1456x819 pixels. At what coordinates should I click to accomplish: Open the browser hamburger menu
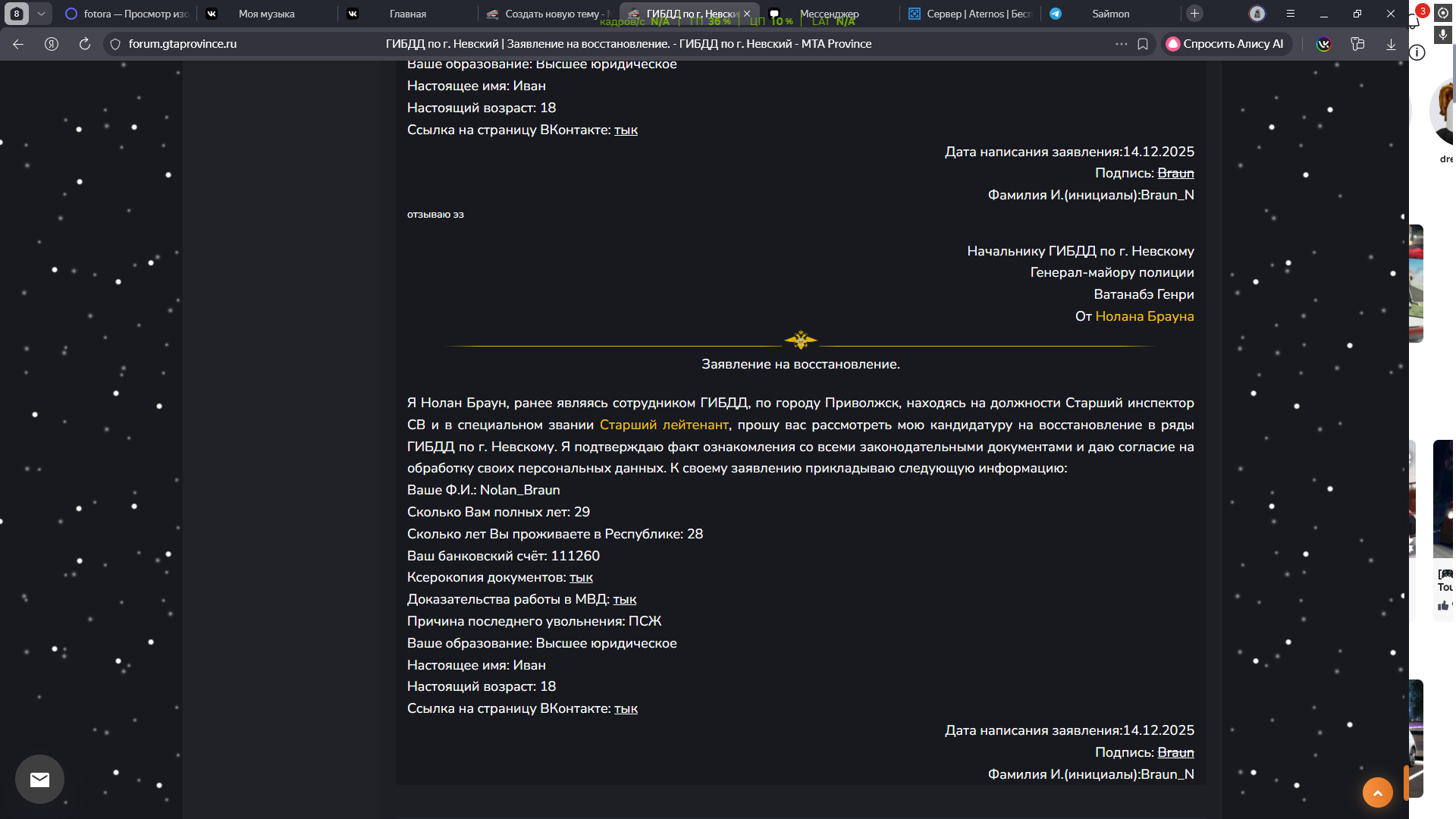1291,14
